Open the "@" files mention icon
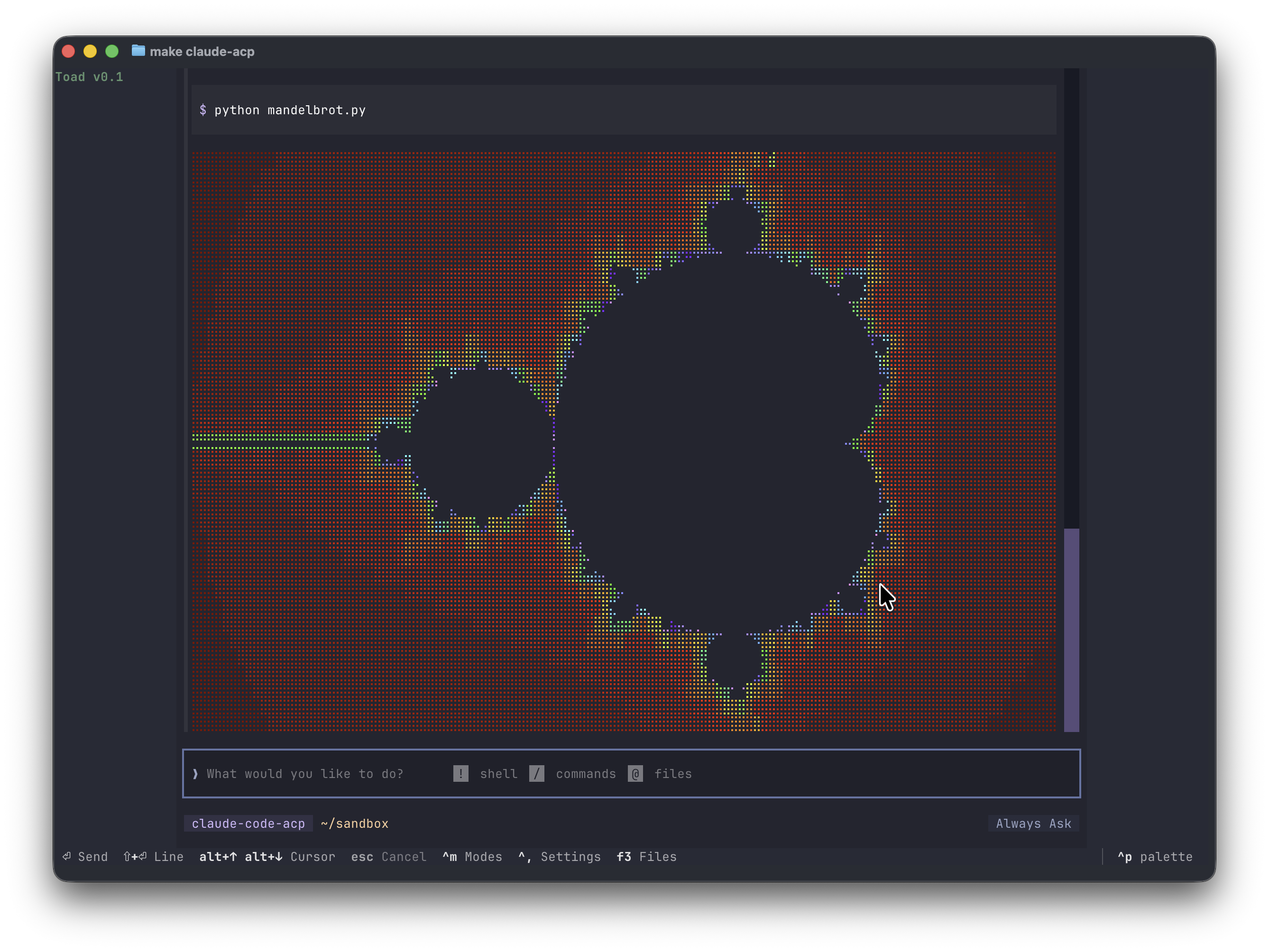This screenshot has height=952, width=1269. 636,774
